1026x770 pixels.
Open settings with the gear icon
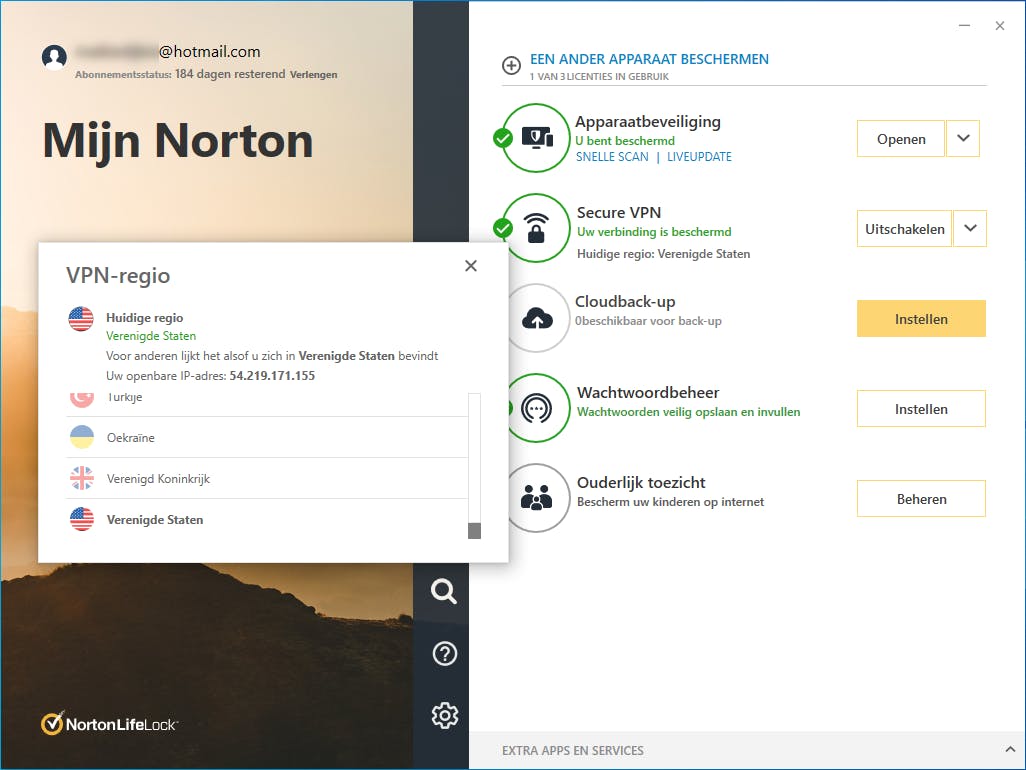tap(445, 716)
